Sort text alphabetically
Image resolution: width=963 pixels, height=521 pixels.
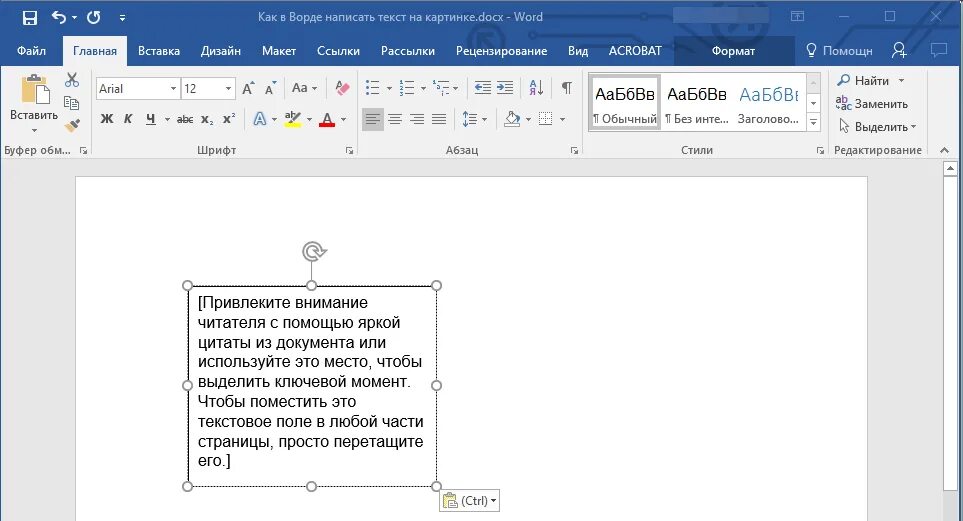536,88
